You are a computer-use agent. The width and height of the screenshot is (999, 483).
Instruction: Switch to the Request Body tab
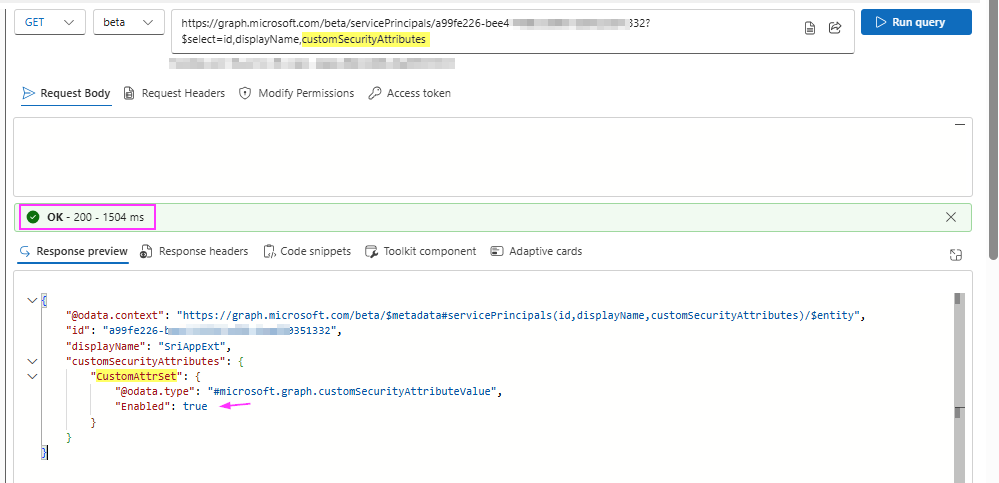(x=66, y=94)
